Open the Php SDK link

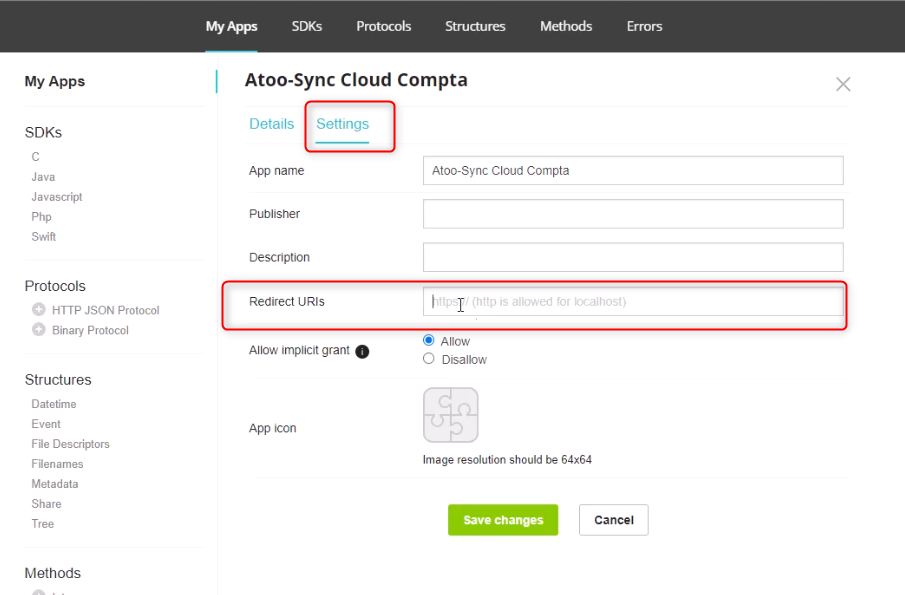pos(41,217)
